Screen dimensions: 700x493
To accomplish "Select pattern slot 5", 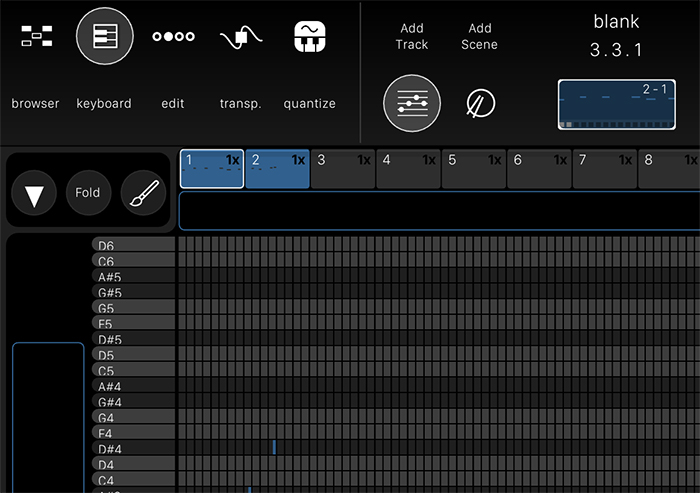I will click(474, 169).
